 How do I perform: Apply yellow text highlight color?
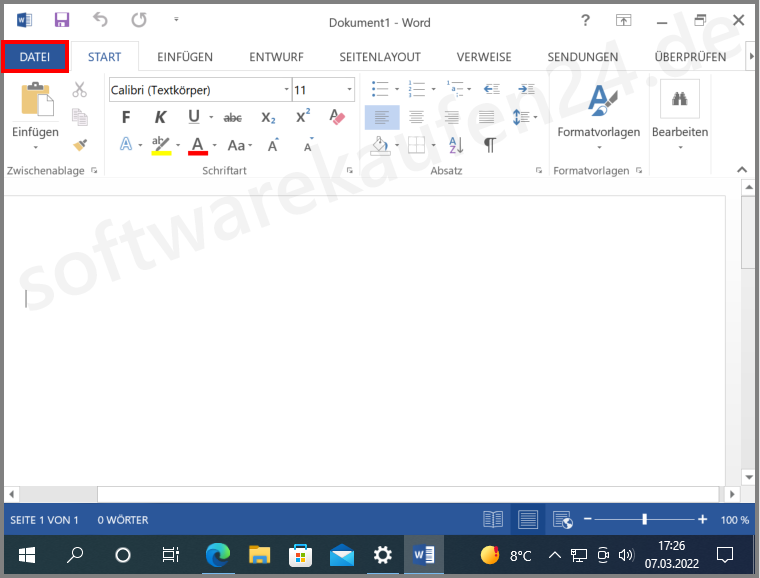[x=161, y=145]
